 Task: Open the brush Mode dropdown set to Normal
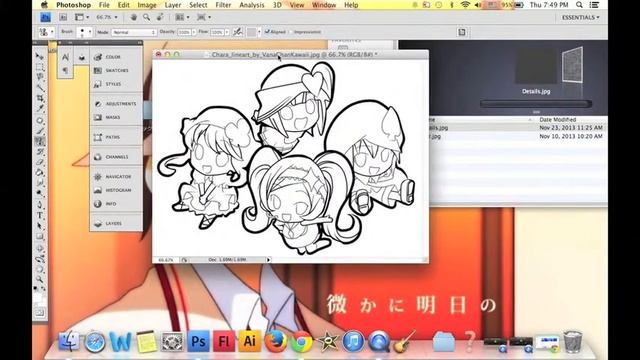click(134, 32)
